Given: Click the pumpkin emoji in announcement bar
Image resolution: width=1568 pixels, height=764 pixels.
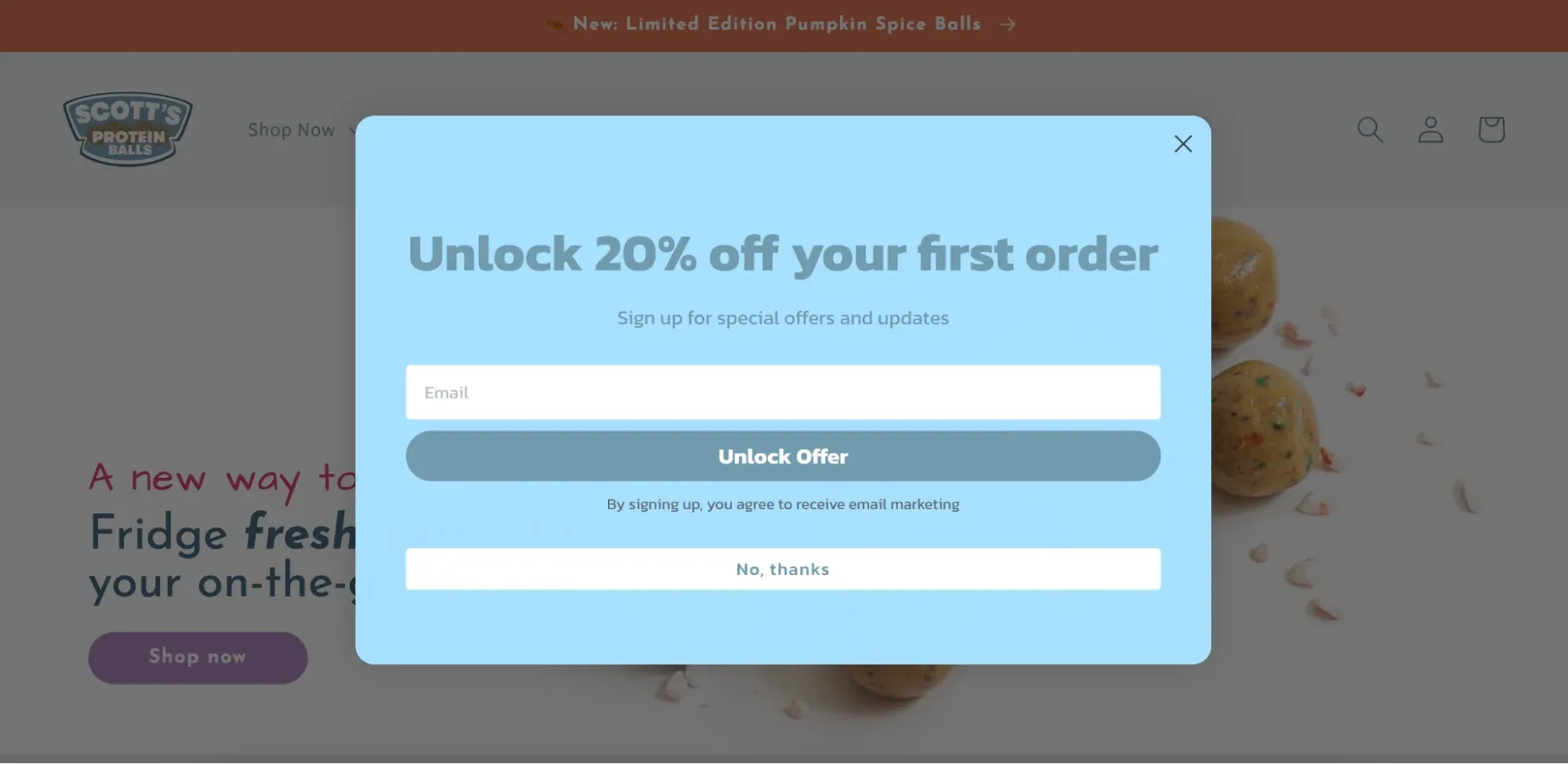Looking at the screenshot, I should (555, 24).
